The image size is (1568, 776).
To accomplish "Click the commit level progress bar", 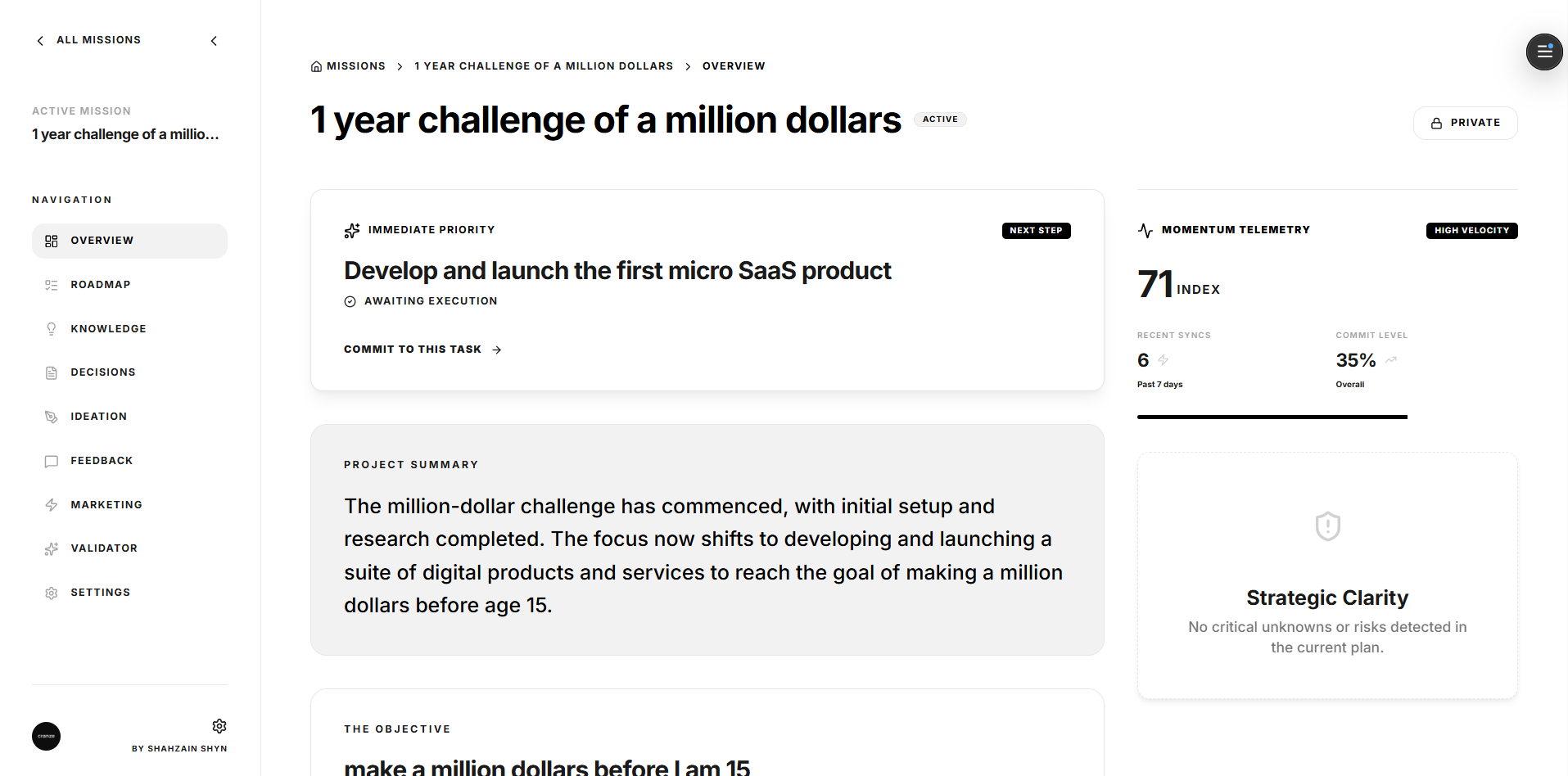I will (x=1272, y=417).
